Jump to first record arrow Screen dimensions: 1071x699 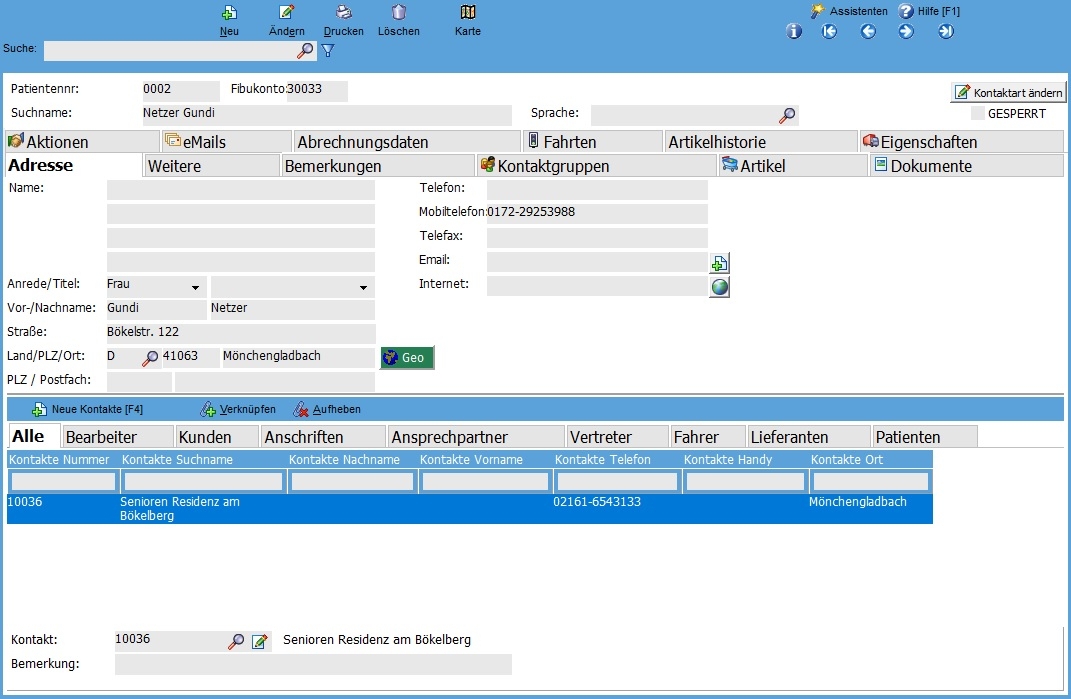click(x=829, y=31)
